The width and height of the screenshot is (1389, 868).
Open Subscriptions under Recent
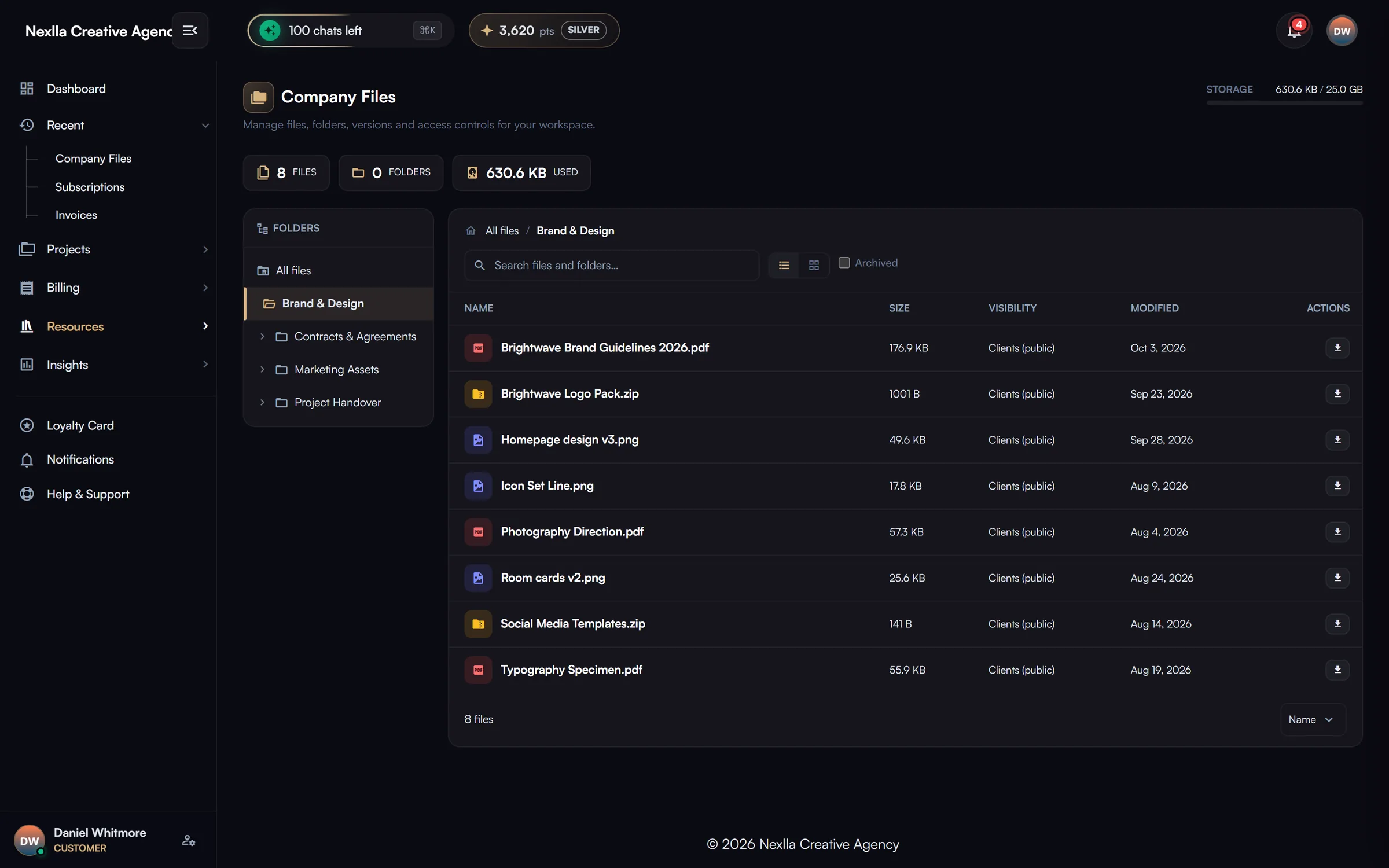(90, 187)
